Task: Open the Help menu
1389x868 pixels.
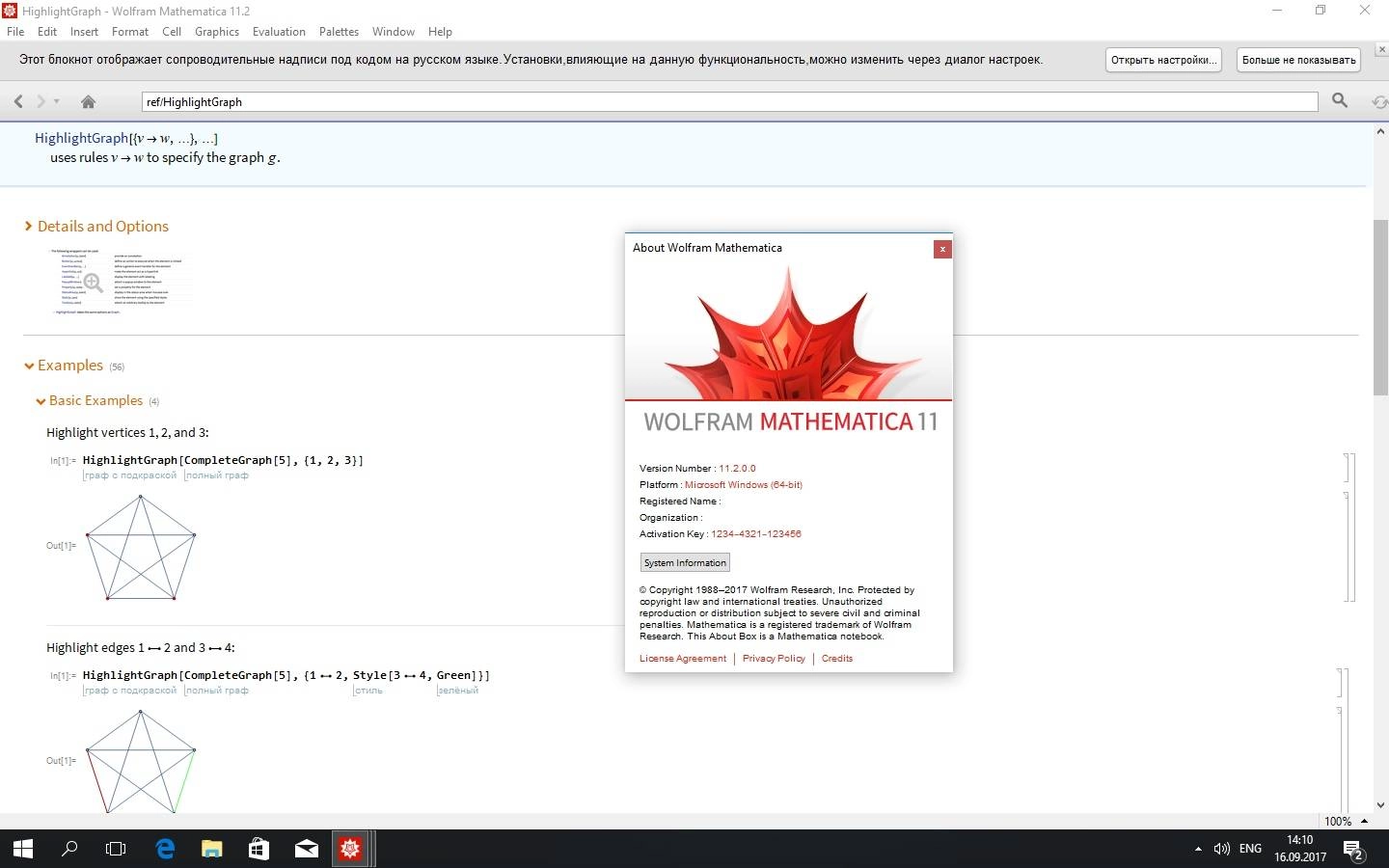Action: 440,31
